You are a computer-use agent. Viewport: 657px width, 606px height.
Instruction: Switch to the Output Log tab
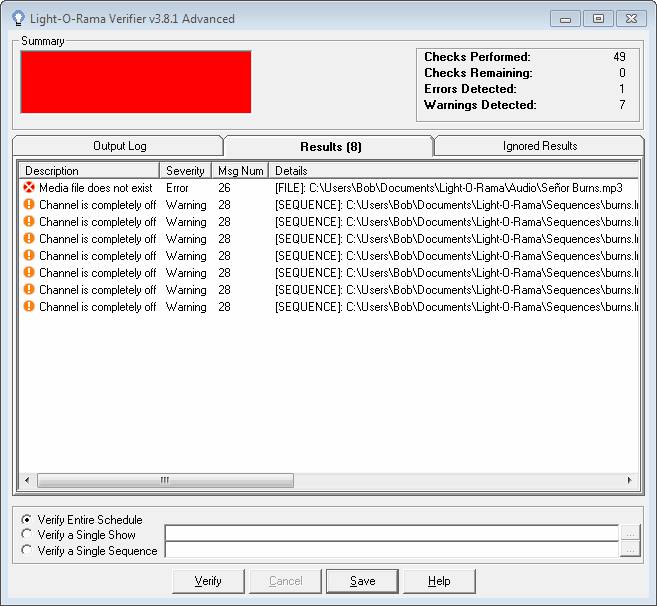coord(119,146)
